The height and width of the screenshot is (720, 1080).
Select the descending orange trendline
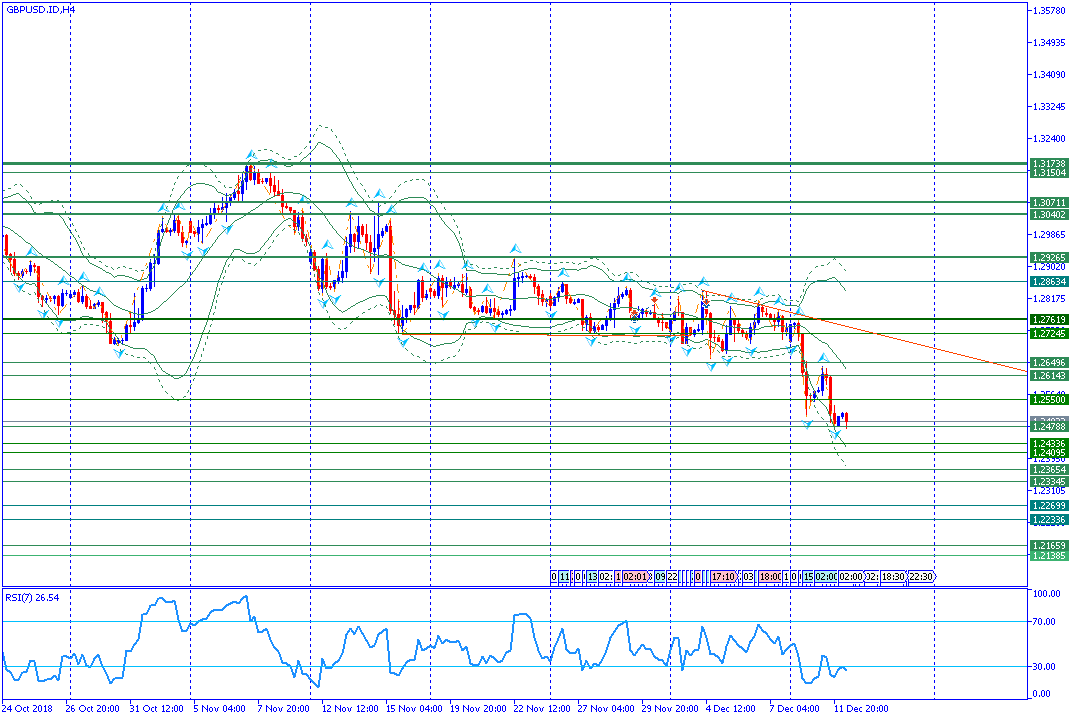[x=900, y=341]
